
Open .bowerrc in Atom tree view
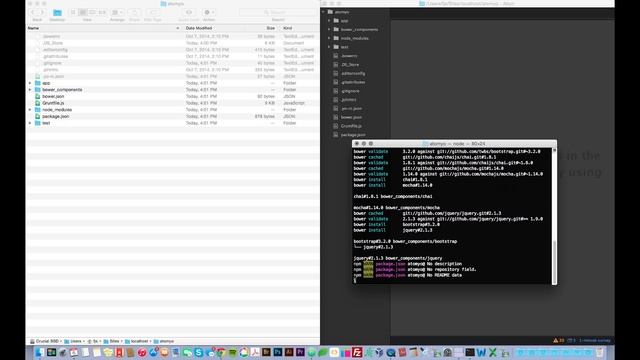pos(349,56)
